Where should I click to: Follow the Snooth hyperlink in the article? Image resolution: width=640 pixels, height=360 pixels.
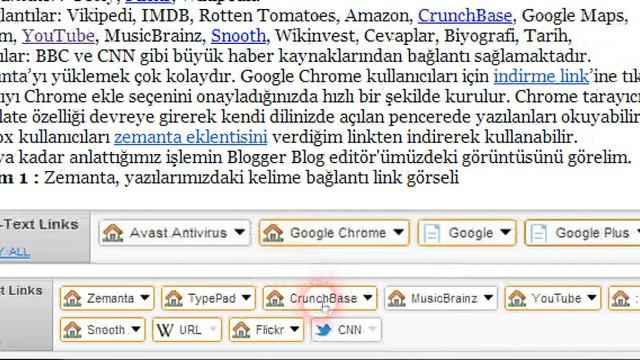click(238, 36)
